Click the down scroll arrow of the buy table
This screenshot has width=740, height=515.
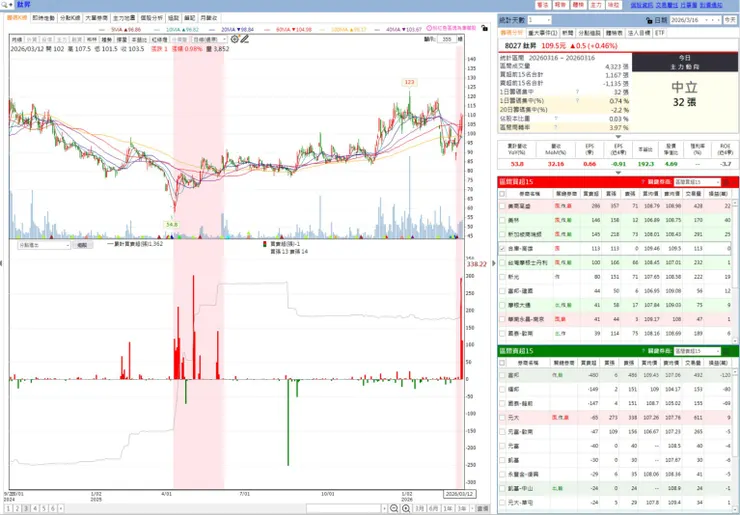click(x=736, y=340)
